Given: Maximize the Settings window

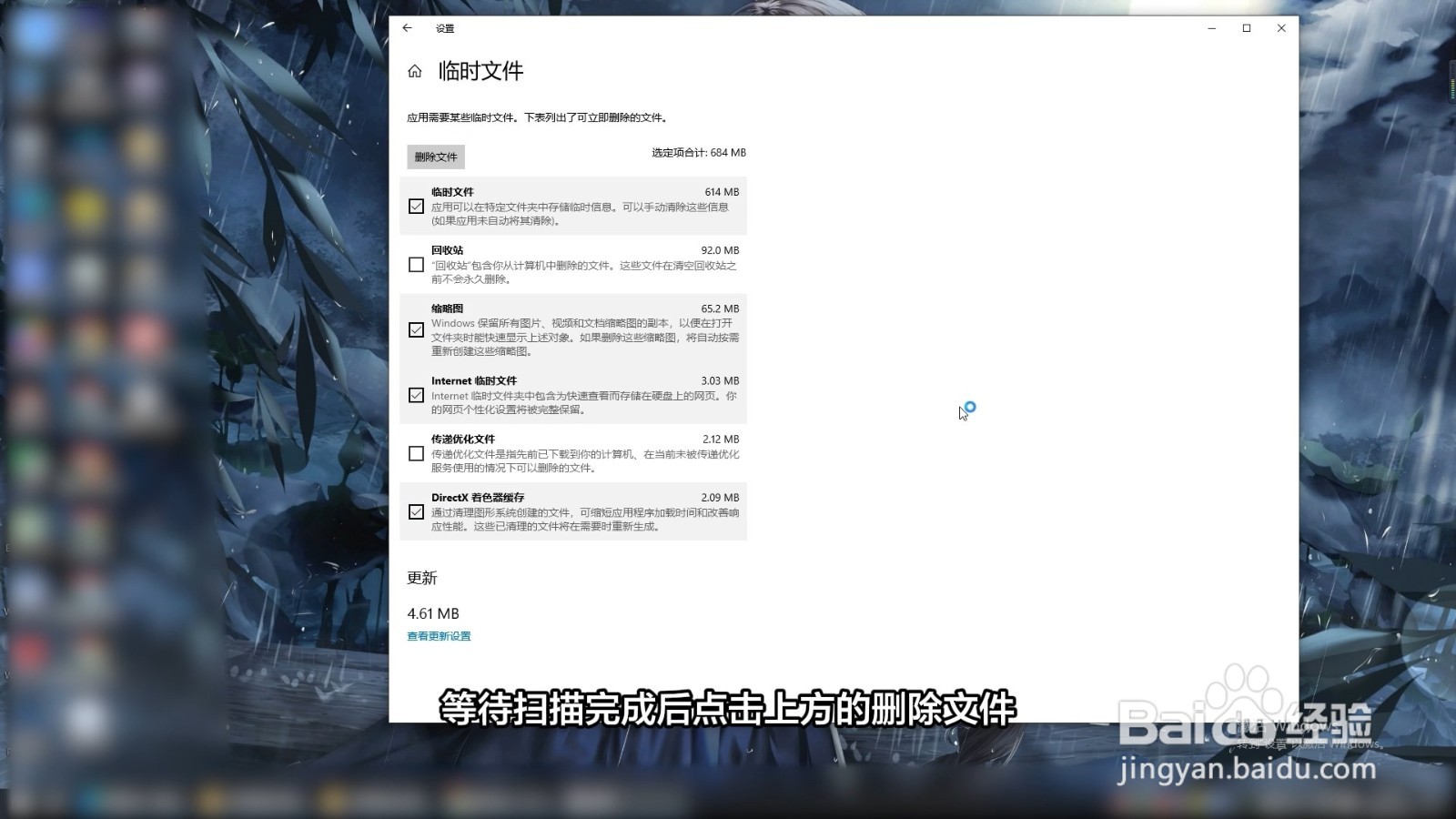Looking at the screenshot, I should coord(1247,28).
